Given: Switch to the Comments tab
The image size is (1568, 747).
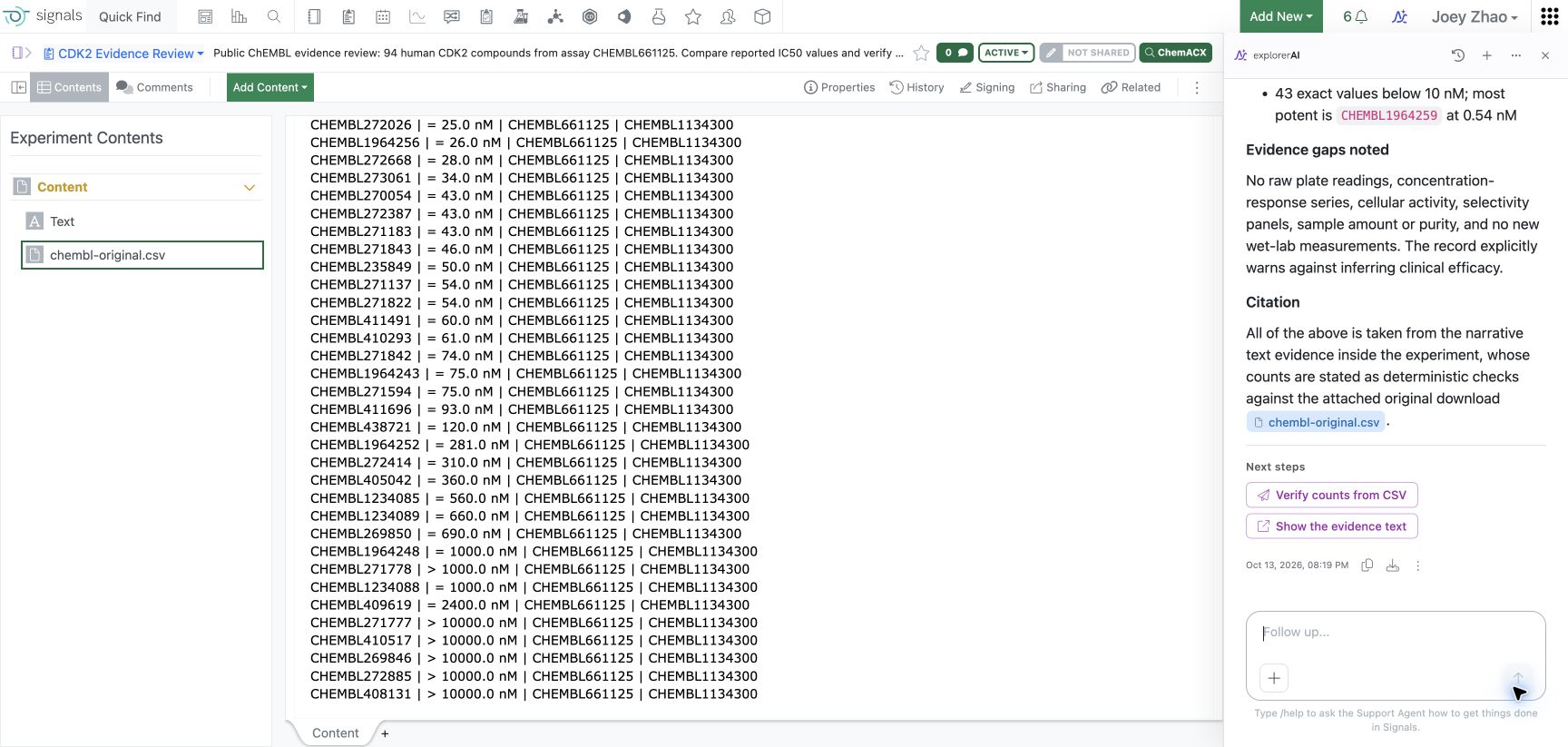Looking at the screenshot, I should [x=154, y=87].
